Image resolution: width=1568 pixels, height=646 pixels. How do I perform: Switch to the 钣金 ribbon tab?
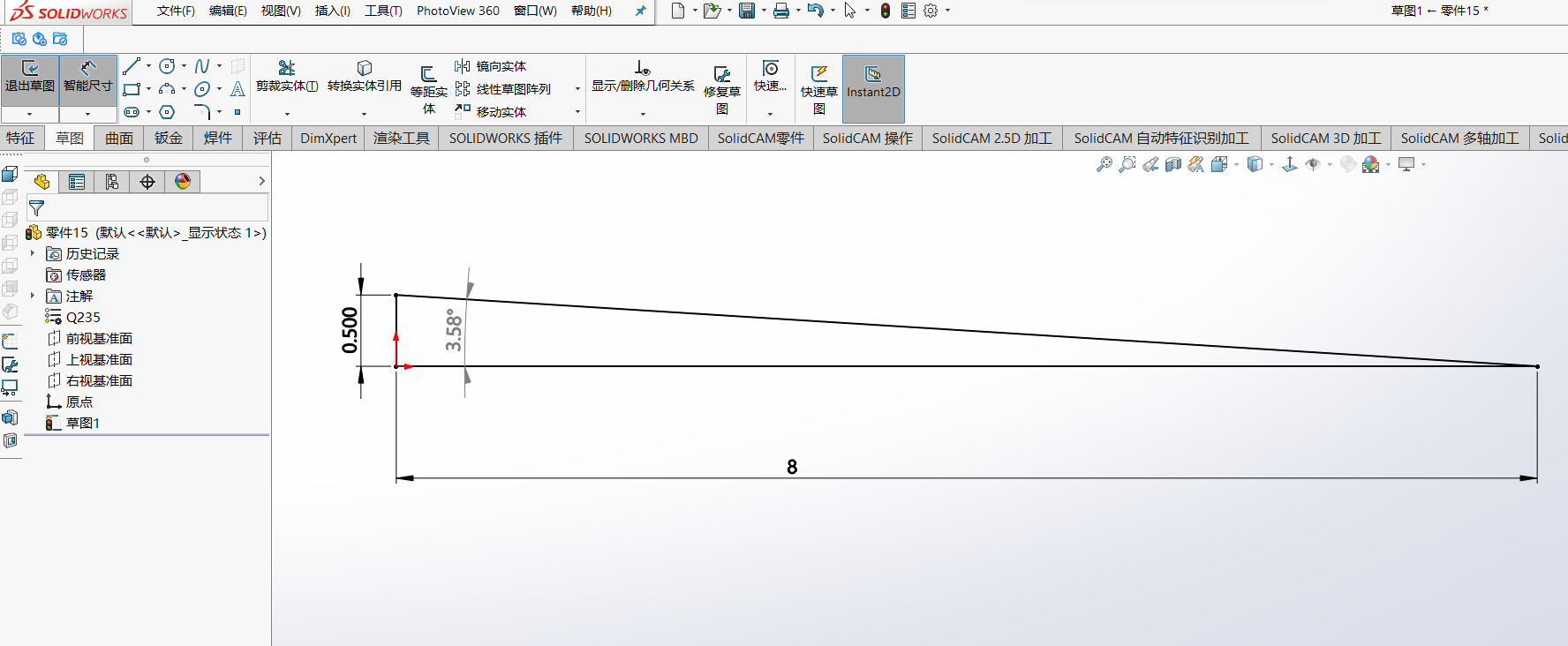pyautogui.click(x=169, y=138)
